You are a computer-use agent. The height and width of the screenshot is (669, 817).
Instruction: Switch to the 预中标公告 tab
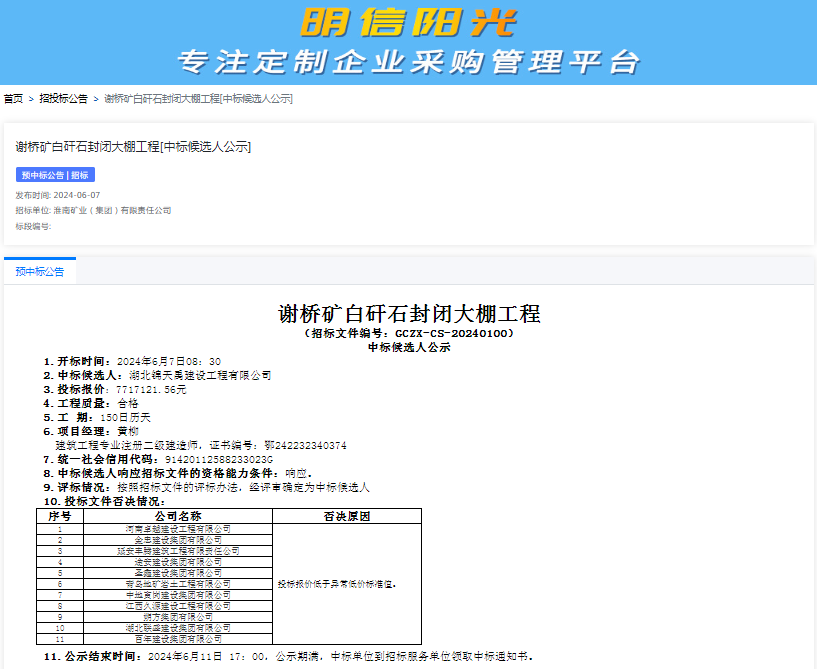coord(42,271)
